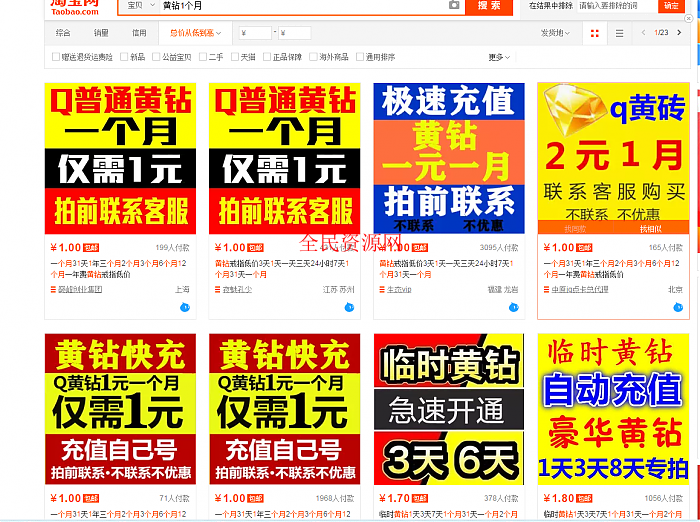700x522 pixels.
Task: Open the 宝贝 search type dropdown
Action: point(139,6)
